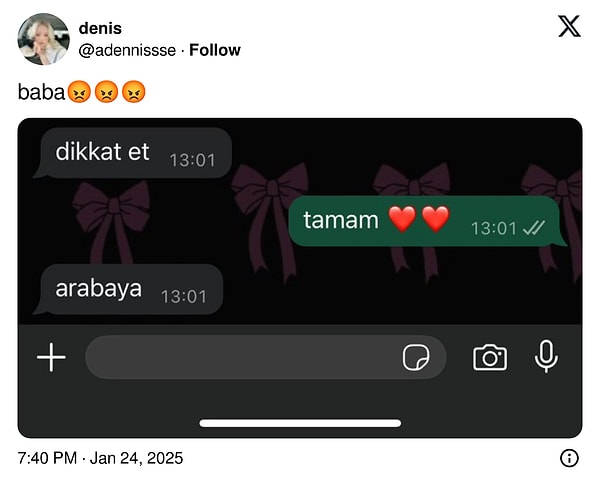The height and width of the screenshot is (488, 600).
Task: Open the 7:40 PM Jan 24, 2025 timestamp
Action: coord(100,458)
